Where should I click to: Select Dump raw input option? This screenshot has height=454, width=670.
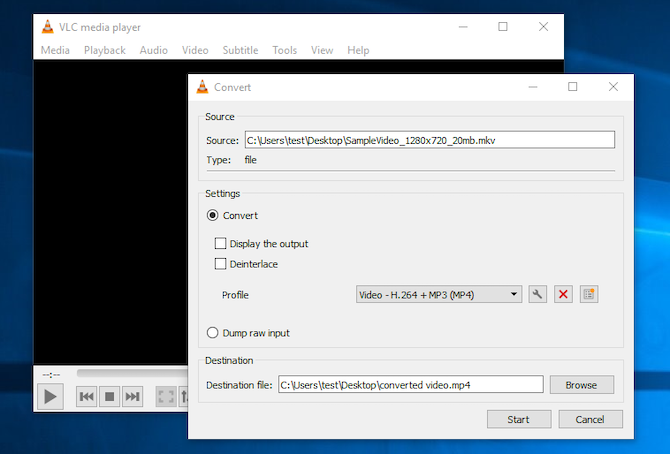click(212, 333)
